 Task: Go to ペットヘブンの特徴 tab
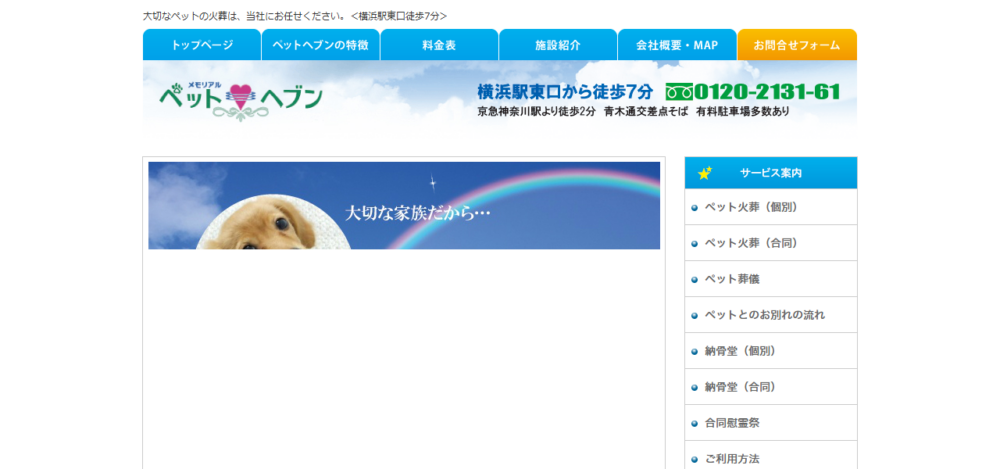pyautogui.click(x=321, y=45)
